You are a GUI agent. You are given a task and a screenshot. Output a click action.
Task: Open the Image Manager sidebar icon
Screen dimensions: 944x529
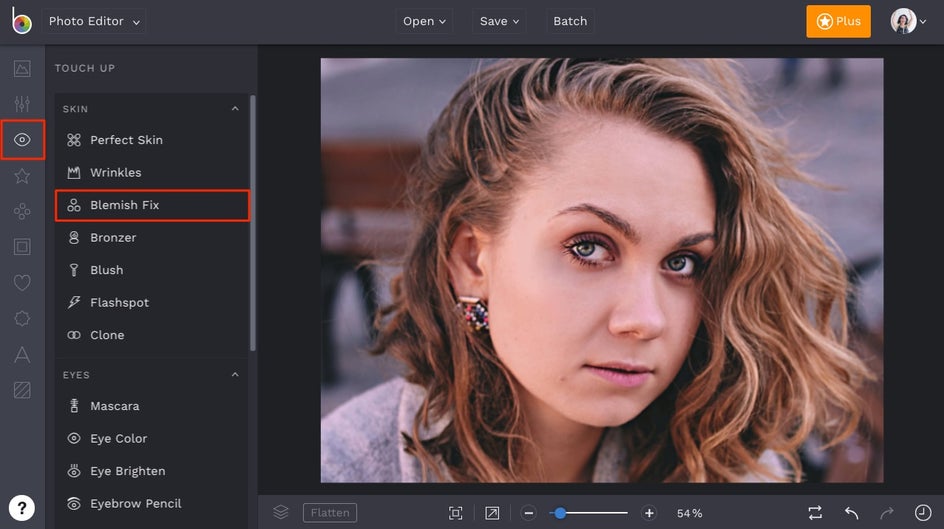click(x=22, y=69)
